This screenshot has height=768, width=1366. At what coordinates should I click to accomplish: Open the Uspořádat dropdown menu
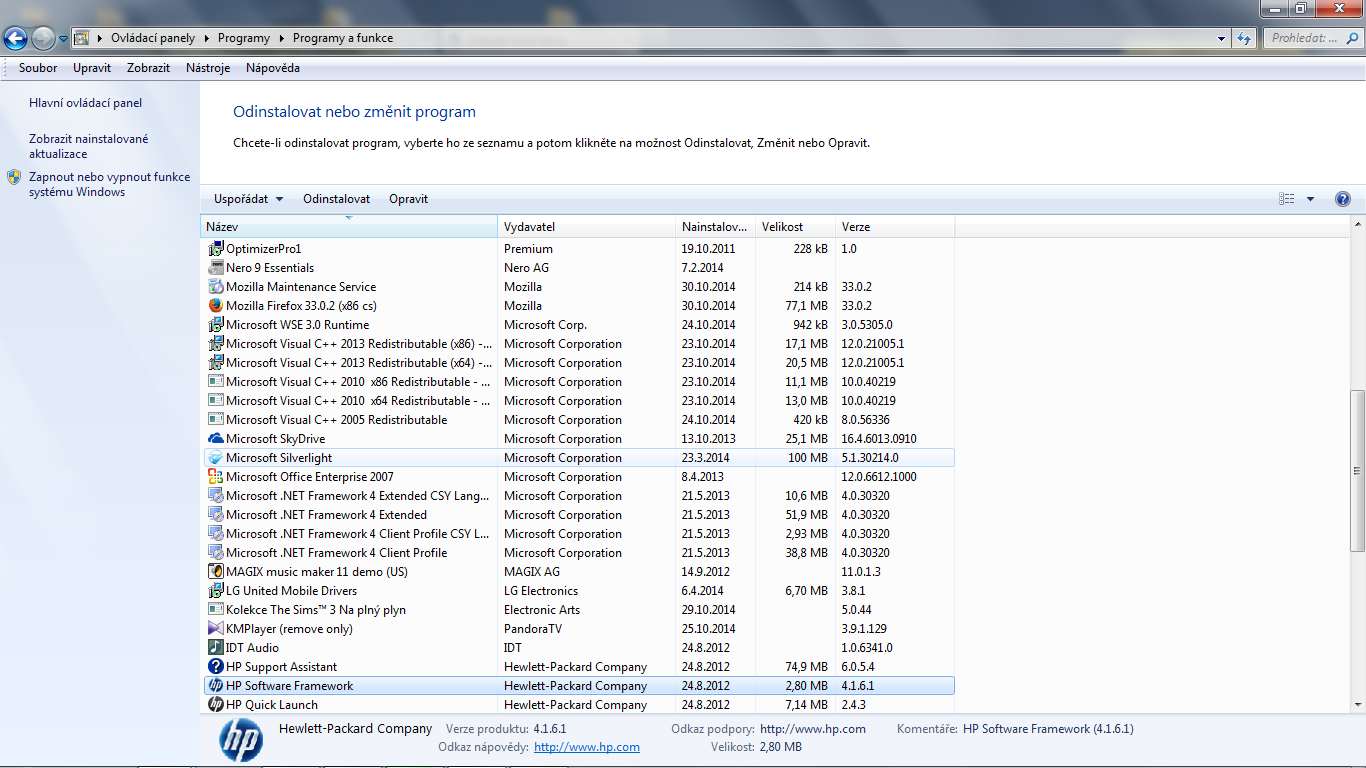(249, 199)
